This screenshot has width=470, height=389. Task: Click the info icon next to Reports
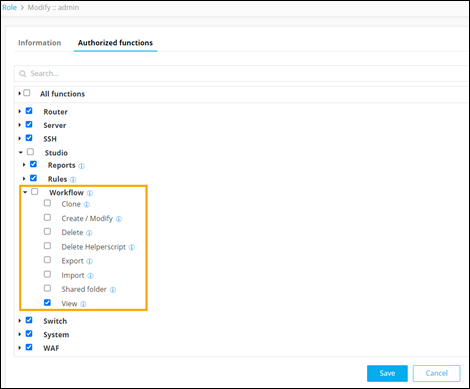(82, 166)
